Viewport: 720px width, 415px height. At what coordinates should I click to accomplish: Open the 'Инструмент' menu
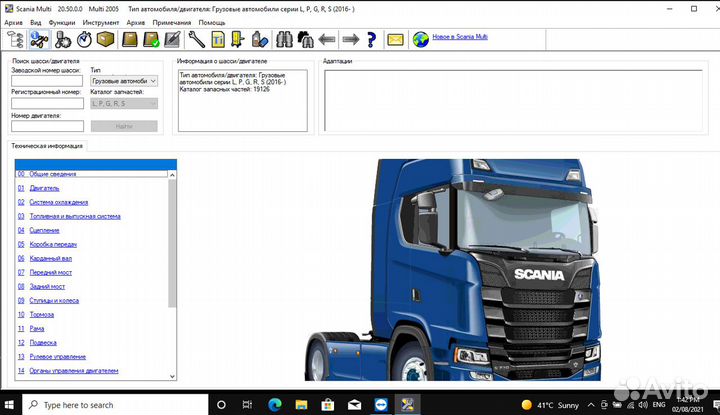pos(101,22)
